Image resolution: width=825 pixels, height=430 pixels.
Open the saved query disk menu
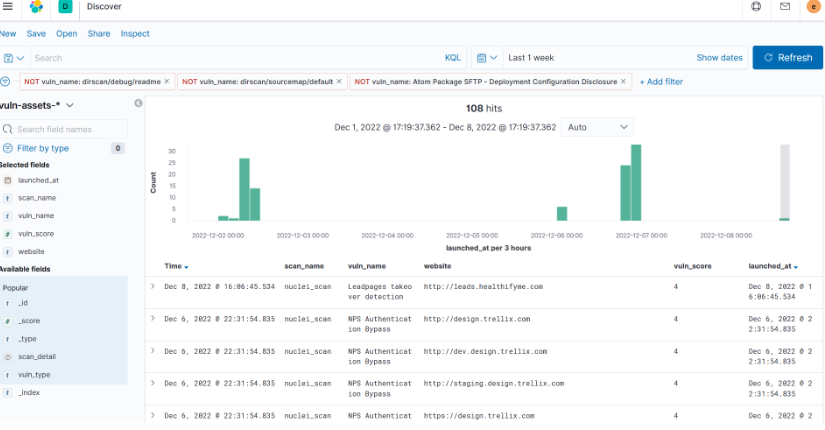tap(14, 58)
